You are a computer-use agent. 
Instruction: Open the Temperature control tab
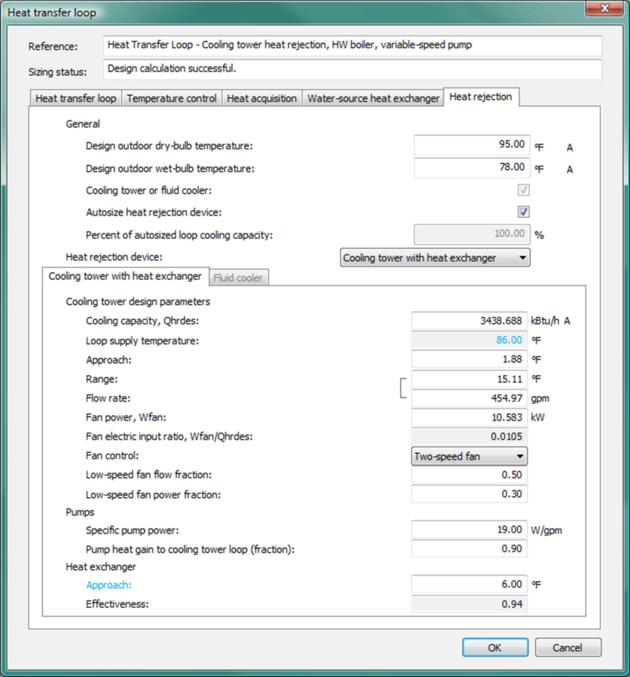point(171,98)
